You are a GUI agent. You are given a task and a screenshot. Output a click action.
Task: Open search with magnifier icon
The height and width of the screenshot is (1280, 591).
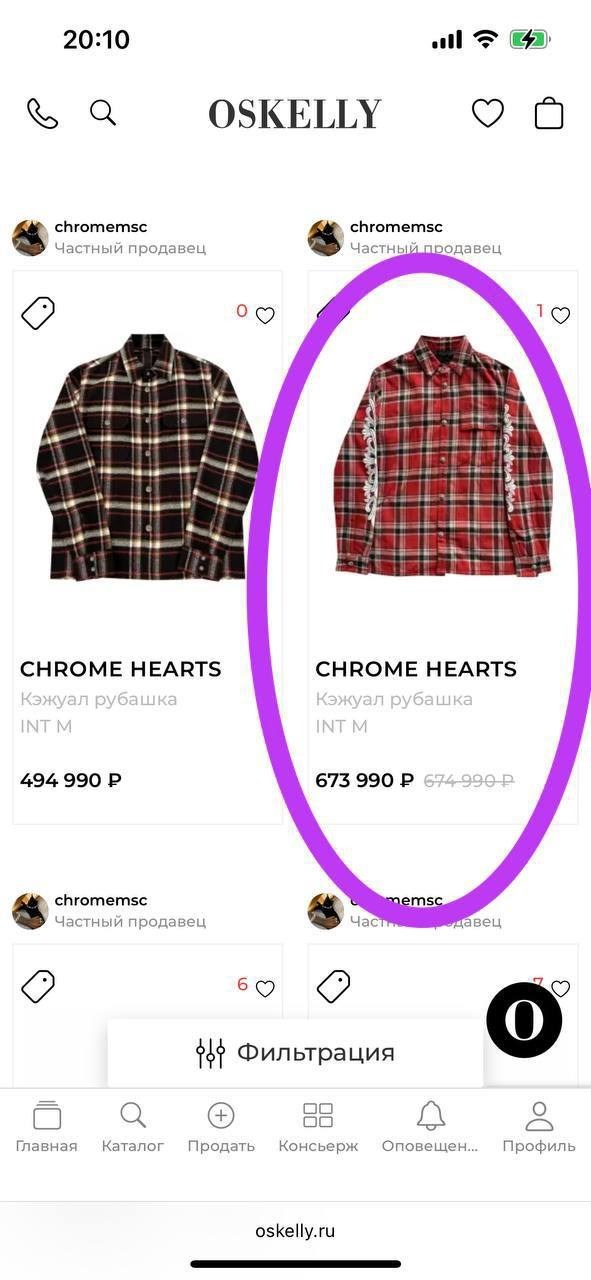point(103,112)
